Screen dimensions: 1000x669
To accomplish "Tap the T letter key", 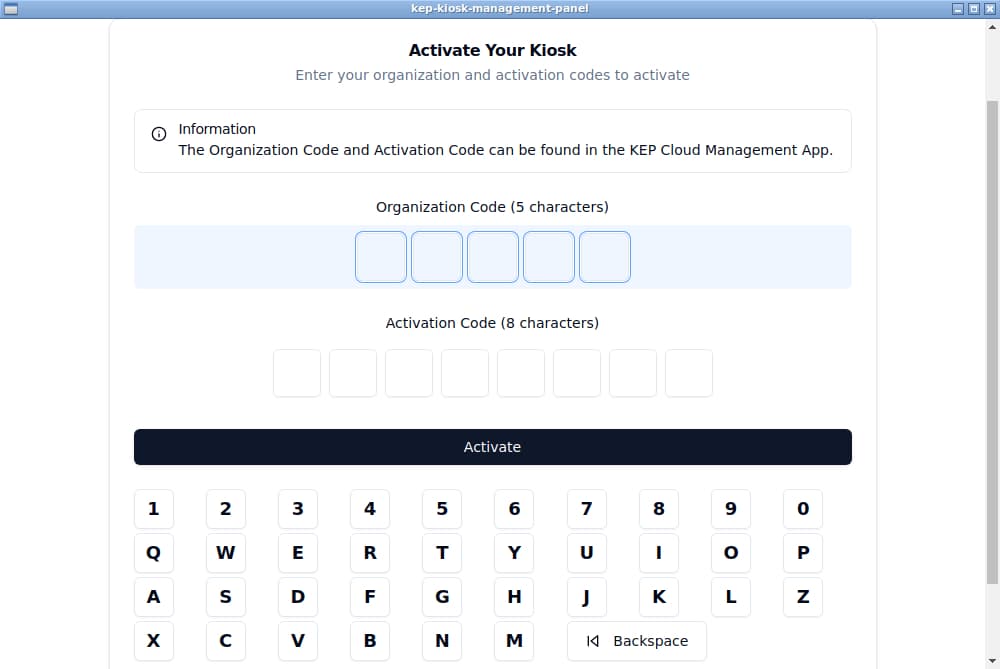I will click(442, 553).
